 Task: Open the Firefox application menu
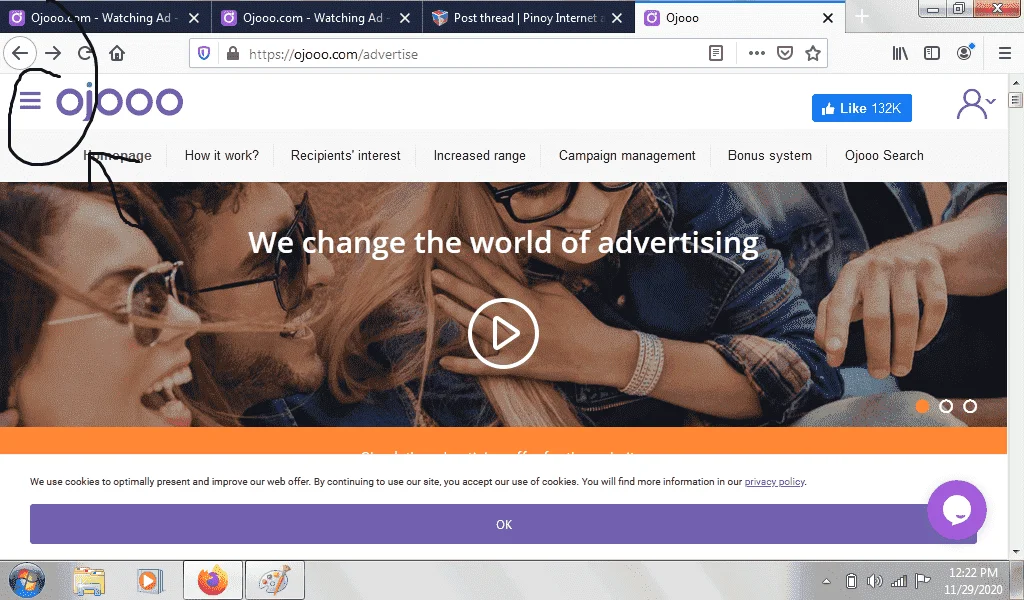click(x=1005, y=54)
